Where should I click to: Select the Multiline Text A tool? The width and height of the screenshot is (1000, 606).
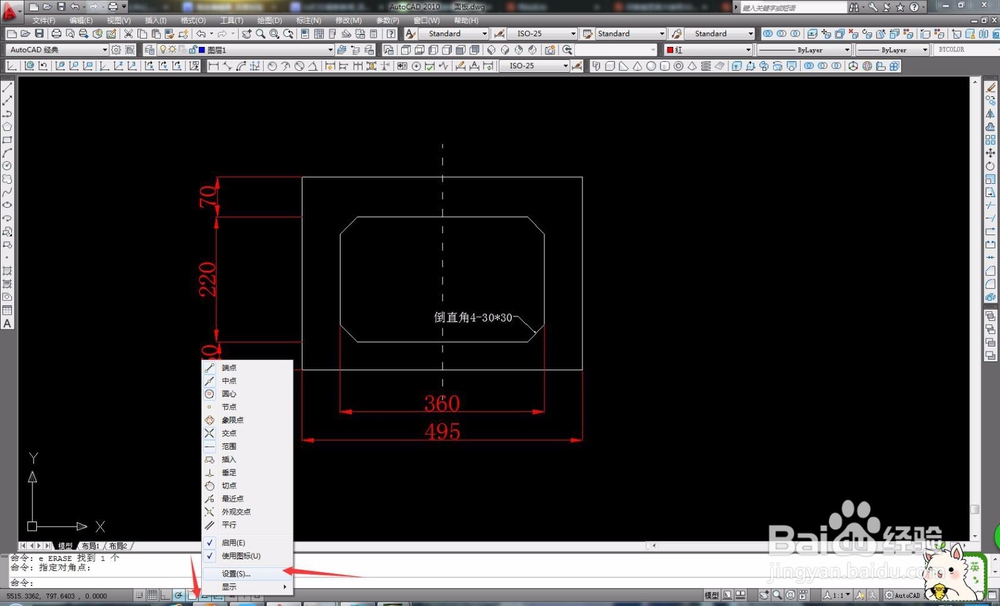[8, 323]
